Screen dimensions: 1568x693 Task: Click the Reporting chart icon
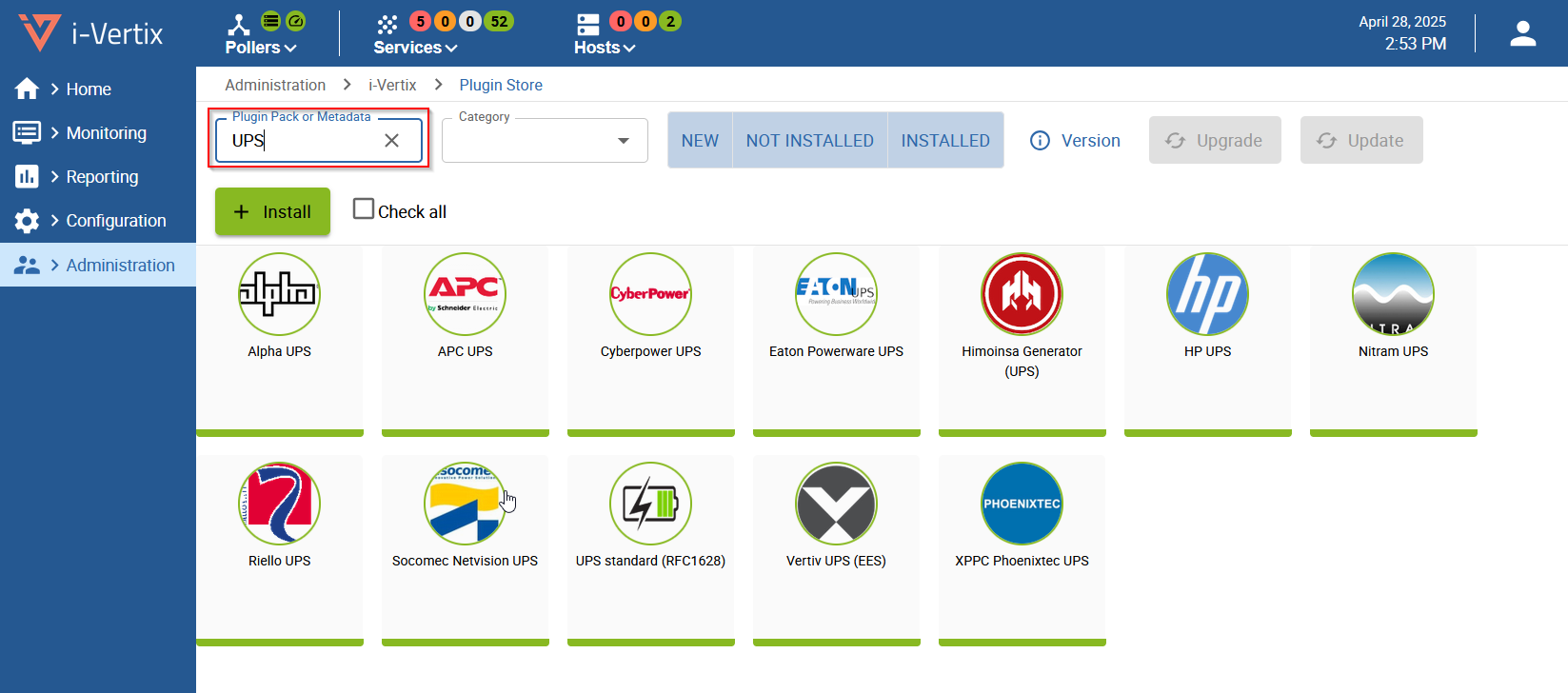(x=27, y=176)
